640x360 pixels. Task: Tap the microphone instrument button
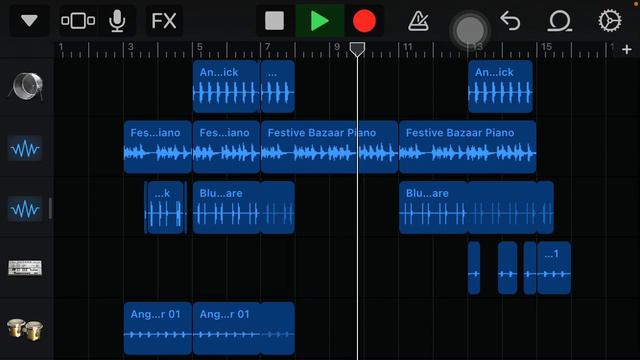117,20
